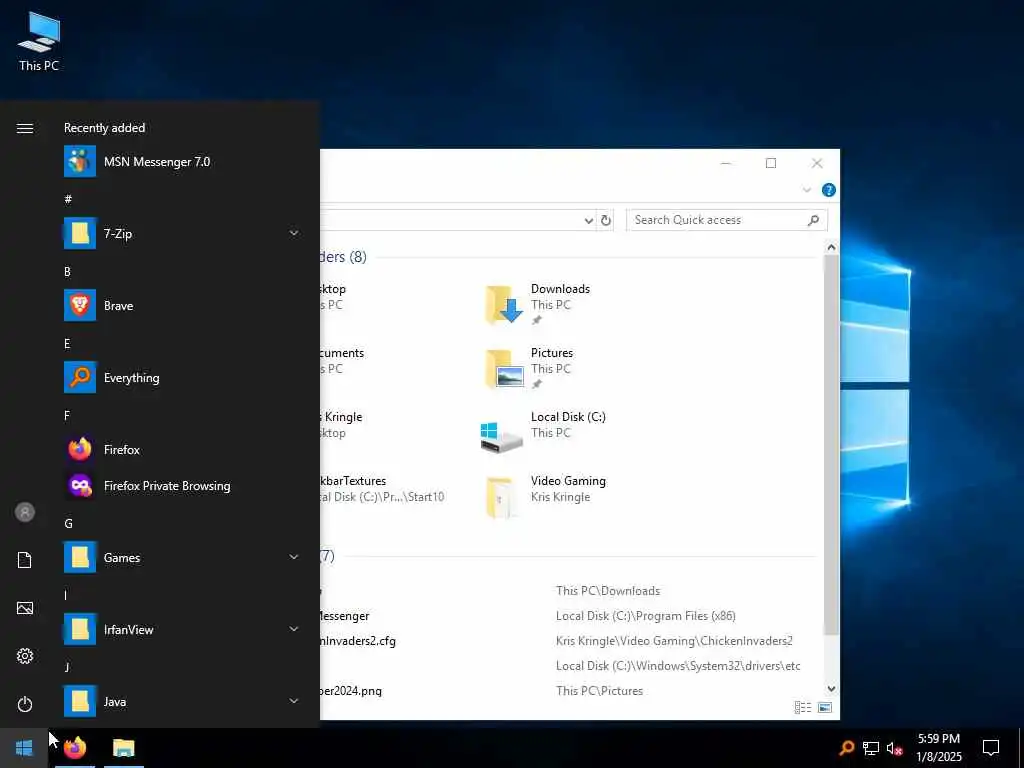Open Local Disk (C:) in Explorer

pos(543,432)
